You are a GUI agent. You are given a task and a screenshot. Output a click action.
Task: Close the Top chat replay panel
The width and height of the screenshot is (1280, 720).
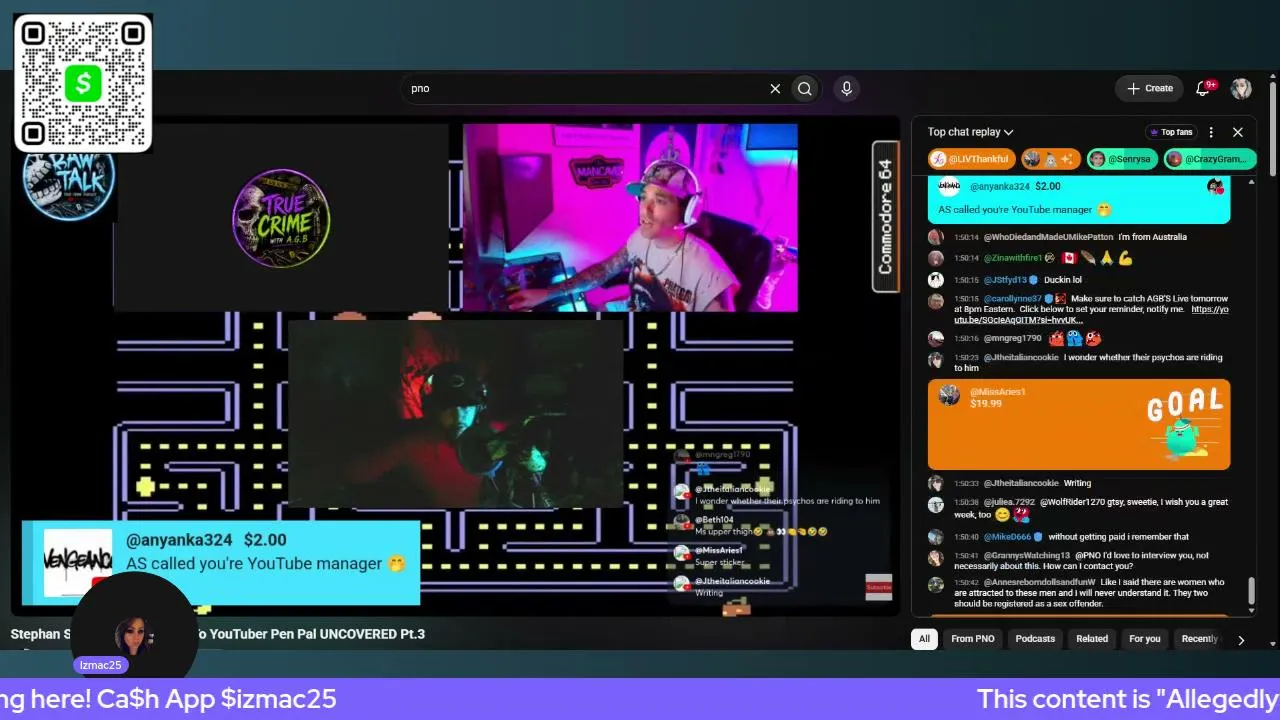point(1237,132)
